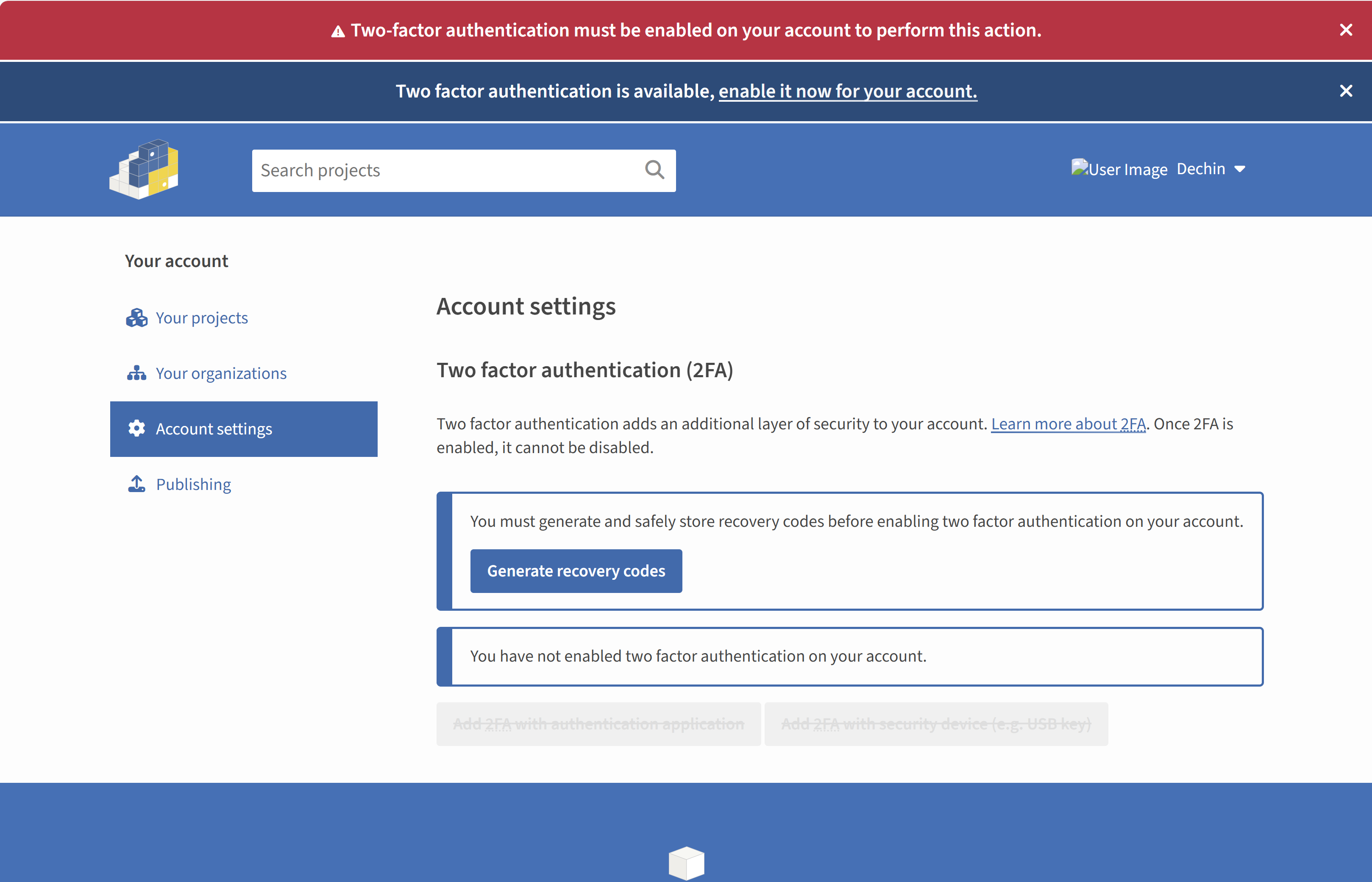This screenshot has height=882, width=1372.
Task: Click the gear icon in Account settings
Action: click(x=136, y=428)
